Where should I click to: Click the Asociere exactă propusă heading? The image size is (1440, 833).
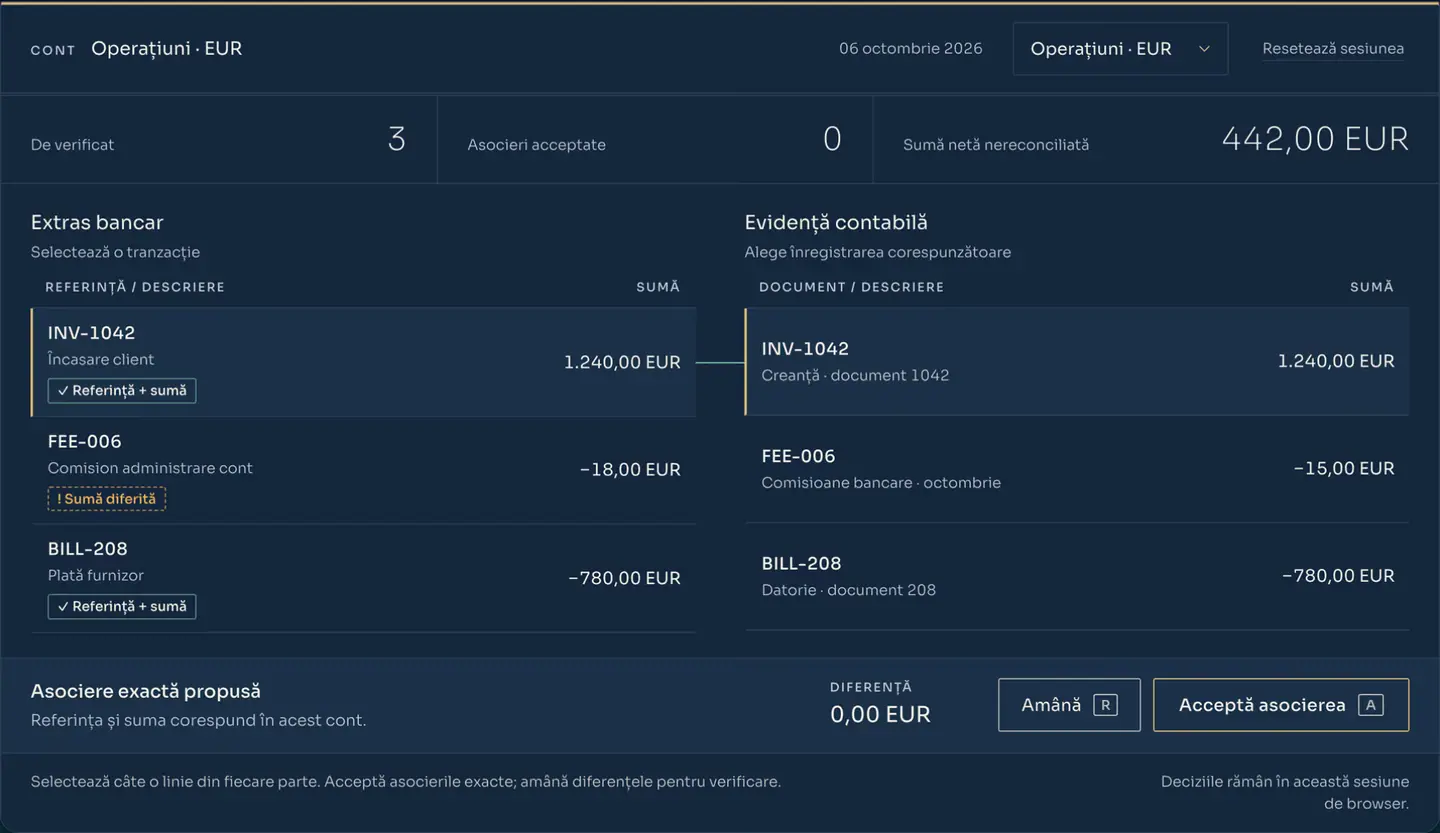click(x=146, y=691)
